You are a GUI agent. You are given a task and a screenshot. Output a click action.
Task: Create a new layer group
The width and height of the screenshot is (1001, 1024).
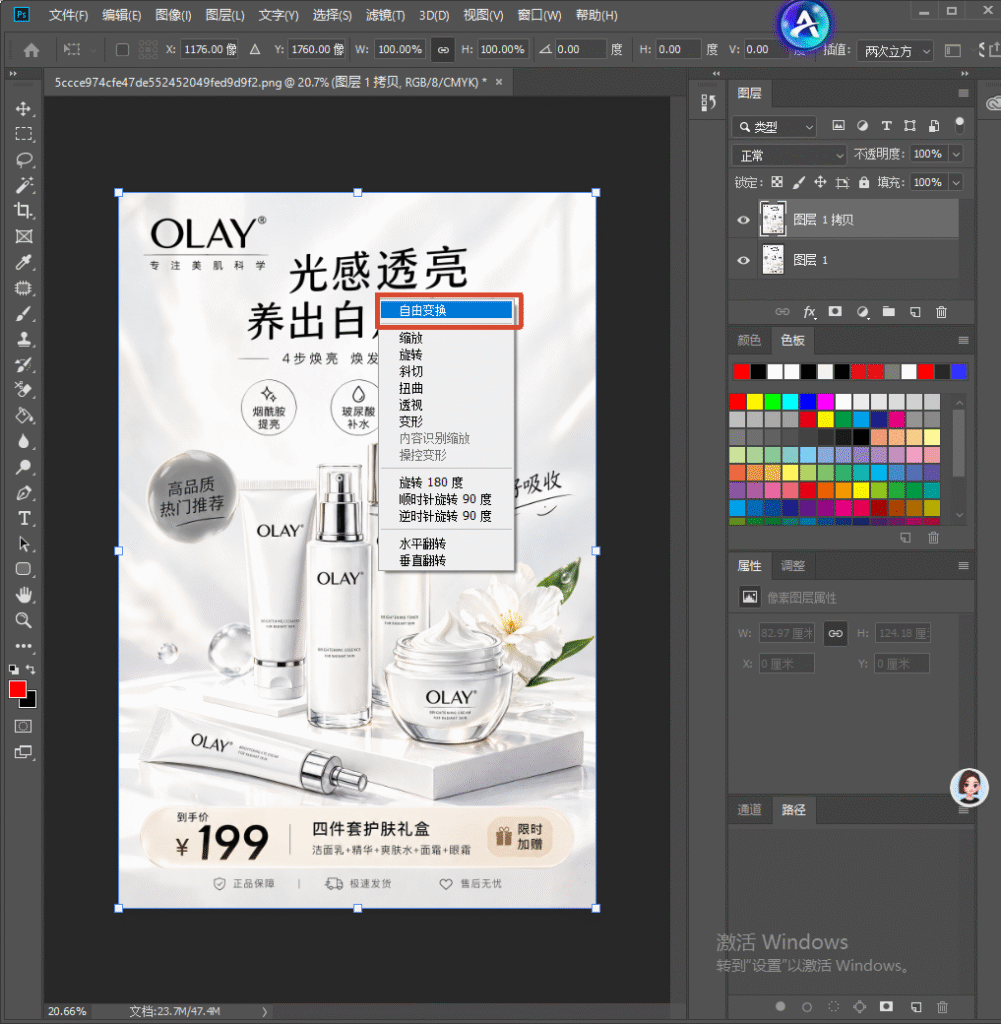tap(889, 312)
